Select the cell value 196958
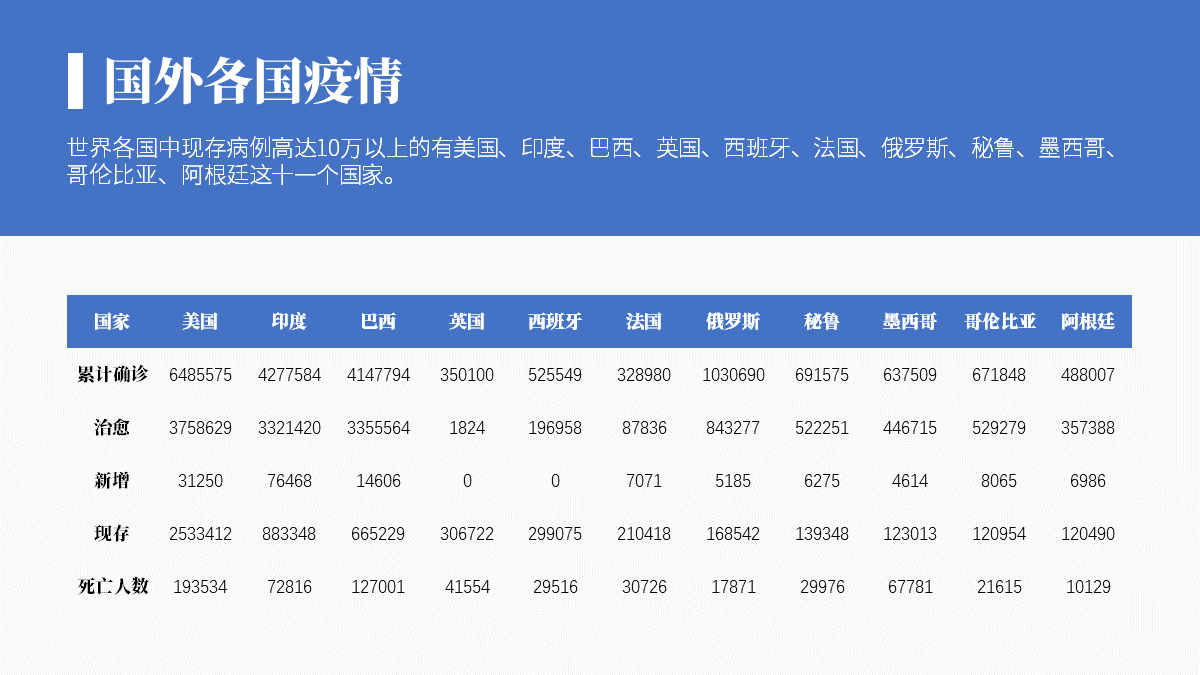 tap(555, 428)
